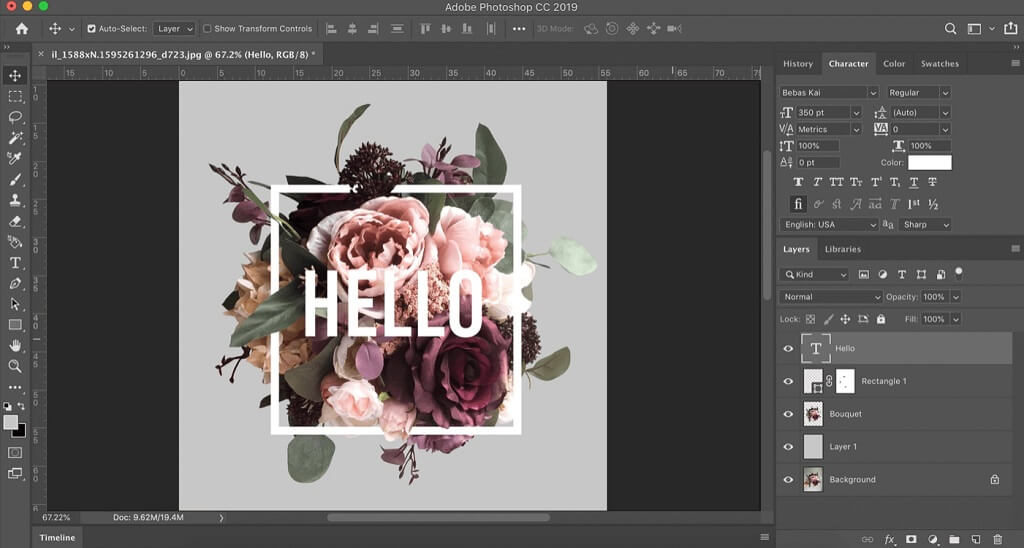Open the search magnifier in options bar
Image resolution: width=1024 pixels, height=548 pixels.
coord(950,29)
